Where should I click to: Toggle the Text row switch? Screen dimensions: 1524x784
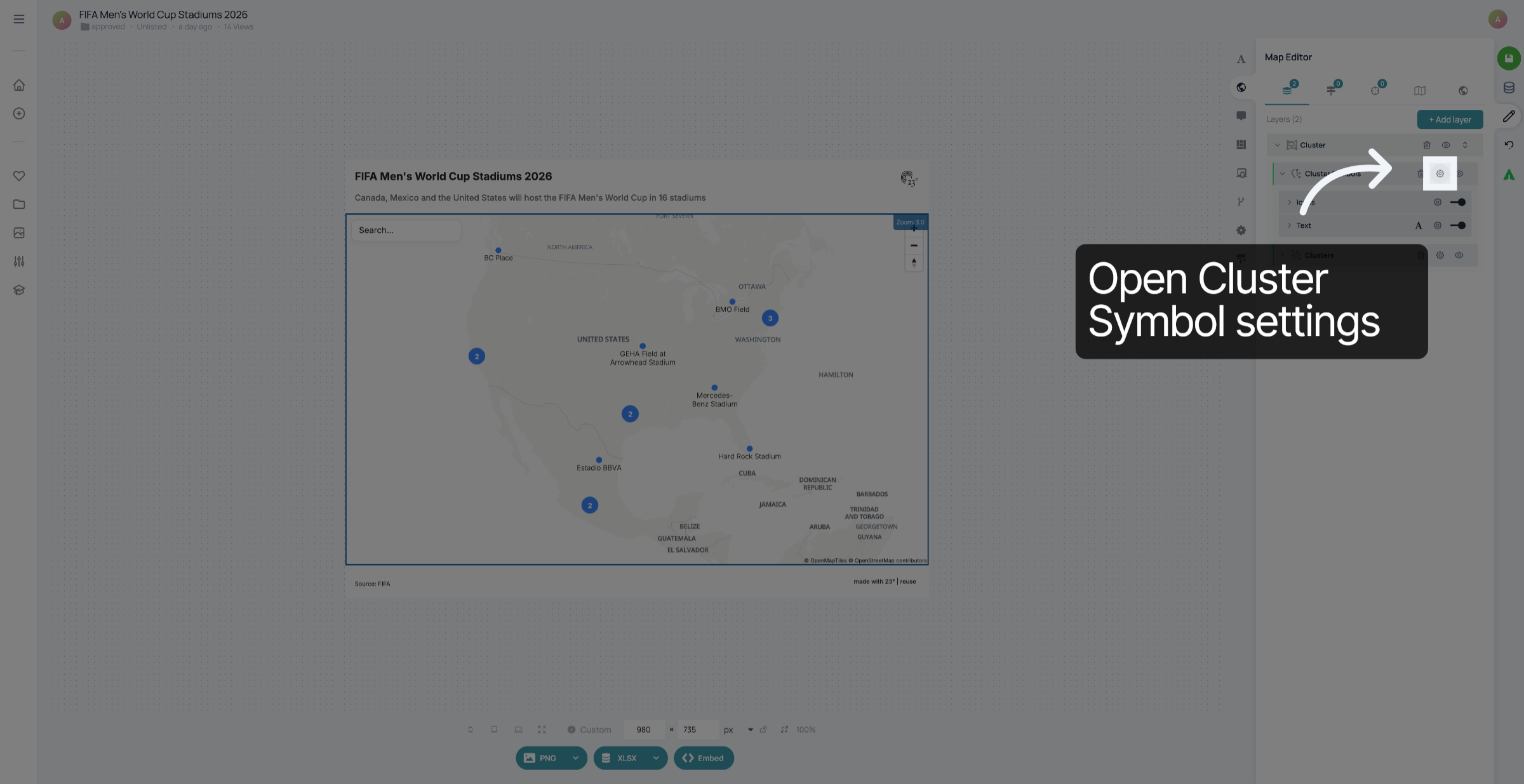(1458, 225)
